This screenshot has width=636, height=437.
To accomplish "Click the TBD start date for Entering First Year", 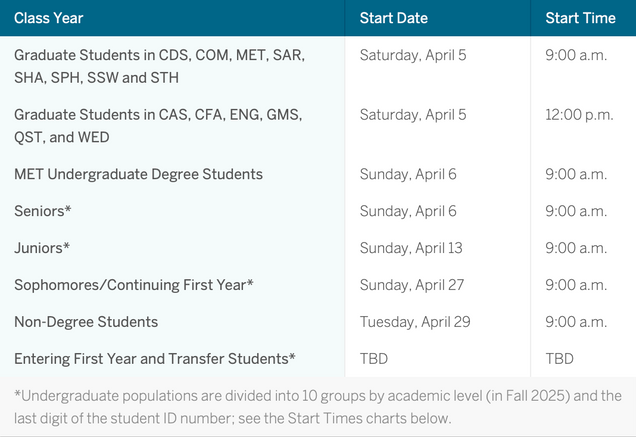I will [375, 358].
